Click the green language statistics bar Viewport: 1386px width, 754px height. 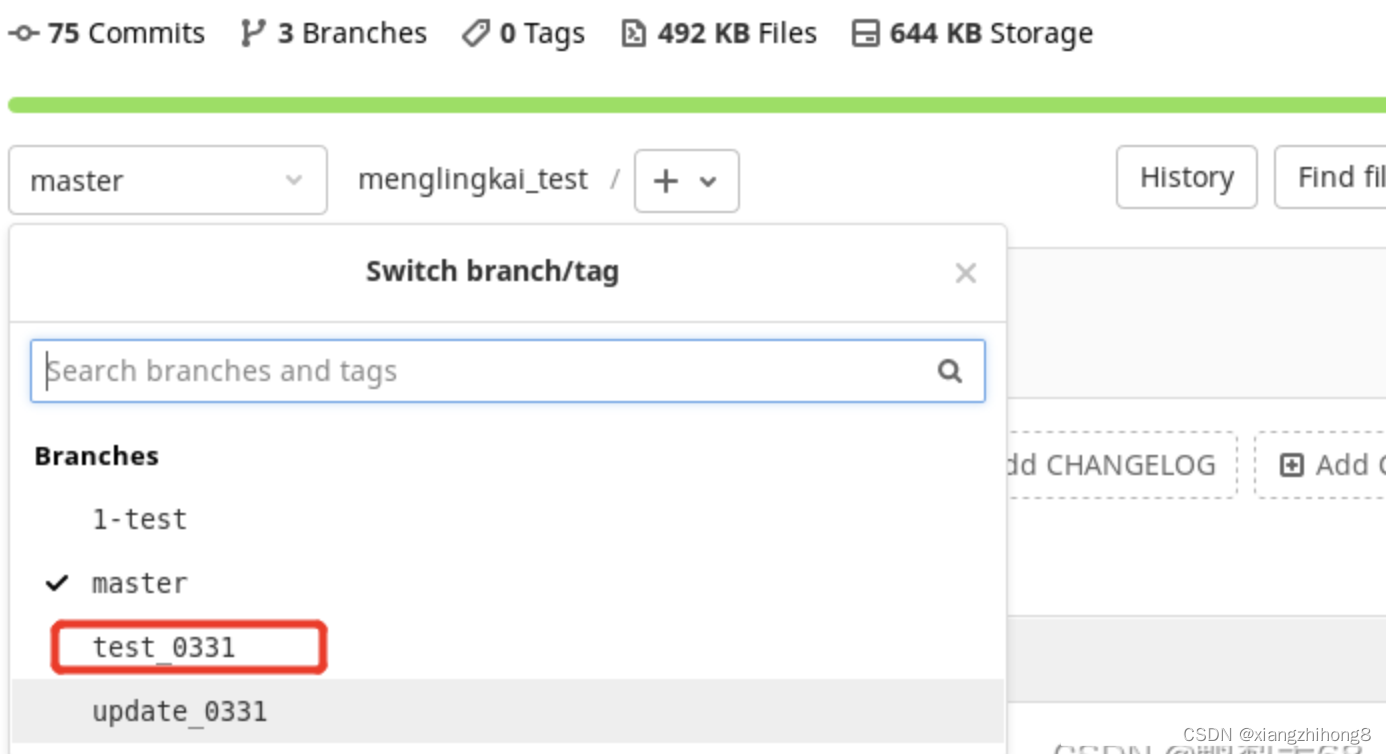click(693, 103)
